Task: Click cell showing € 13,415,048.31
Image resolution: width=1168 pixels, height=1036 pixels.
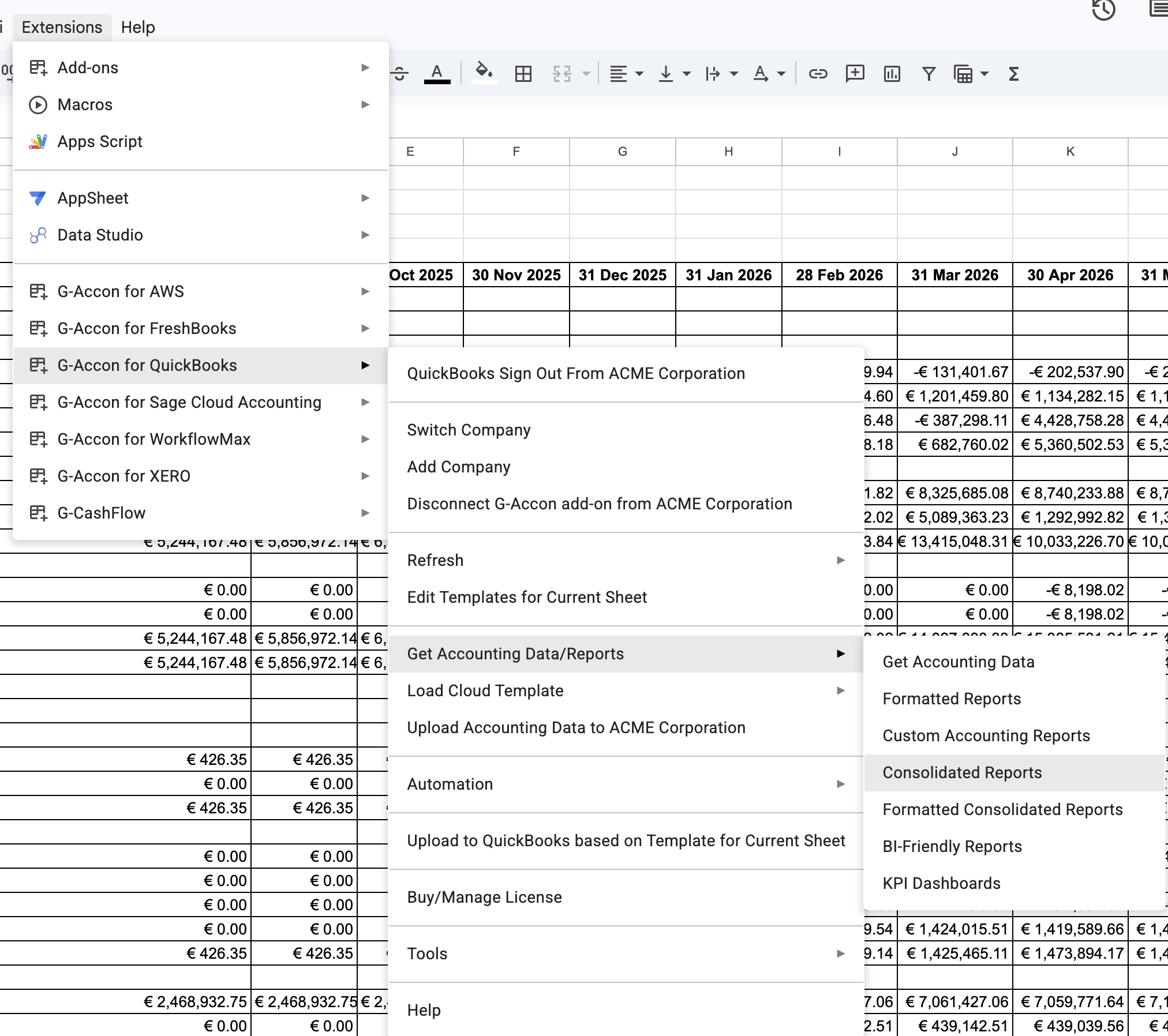Action: pos(955,542)
